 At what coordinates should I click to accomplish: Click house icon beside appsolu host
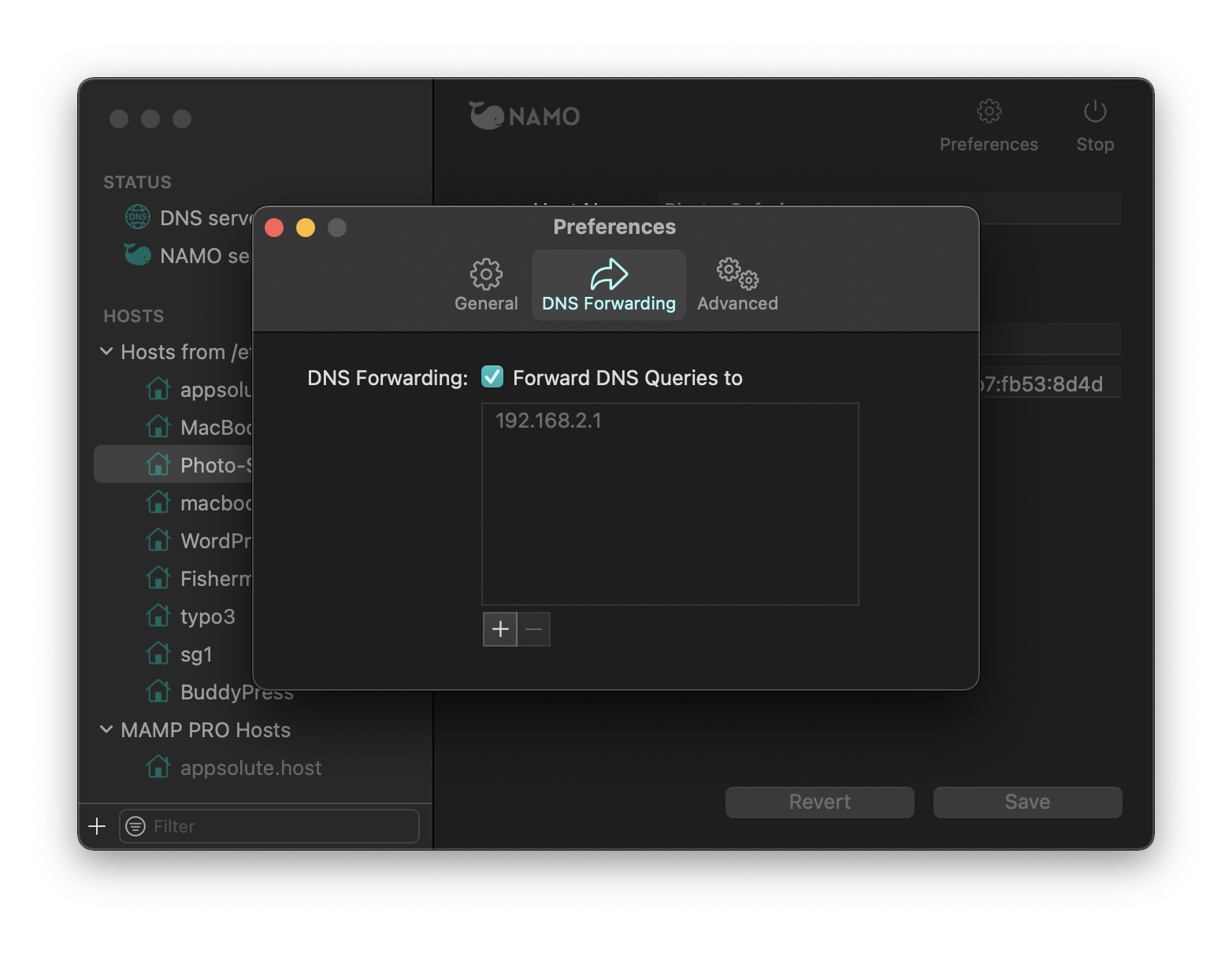coord(158,388)
